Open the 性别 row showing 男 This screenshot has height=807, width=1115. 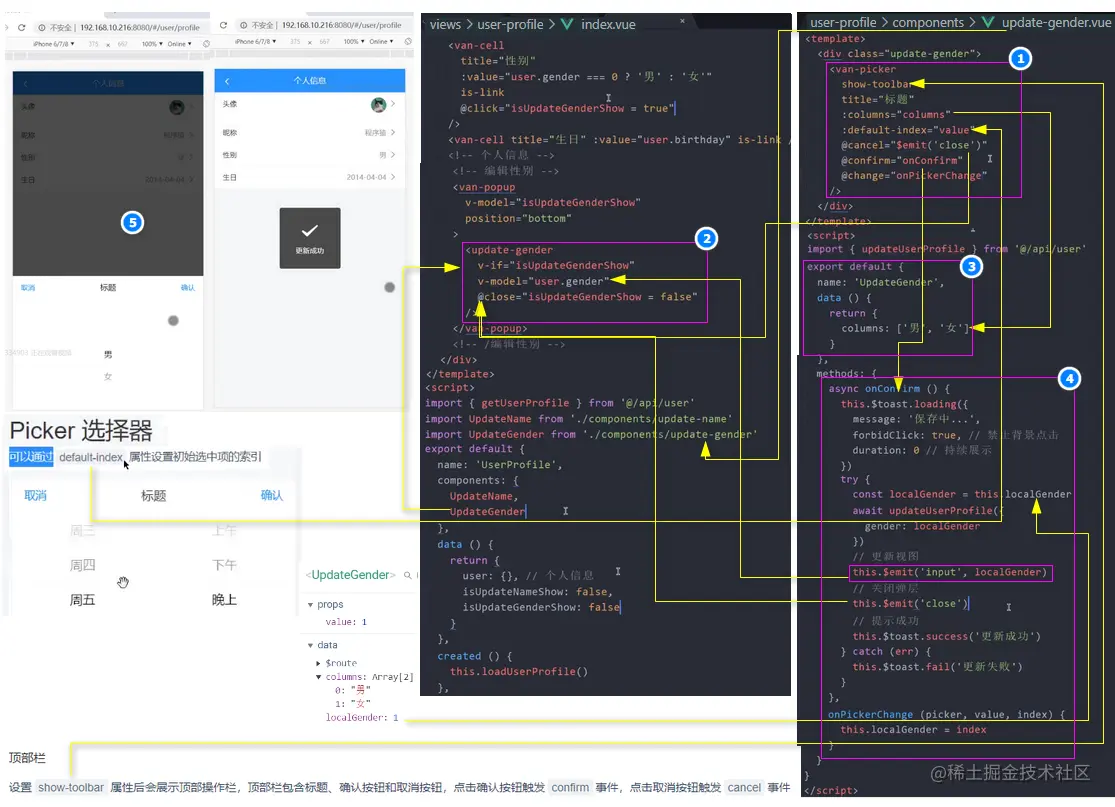click(x=310, y=154)
